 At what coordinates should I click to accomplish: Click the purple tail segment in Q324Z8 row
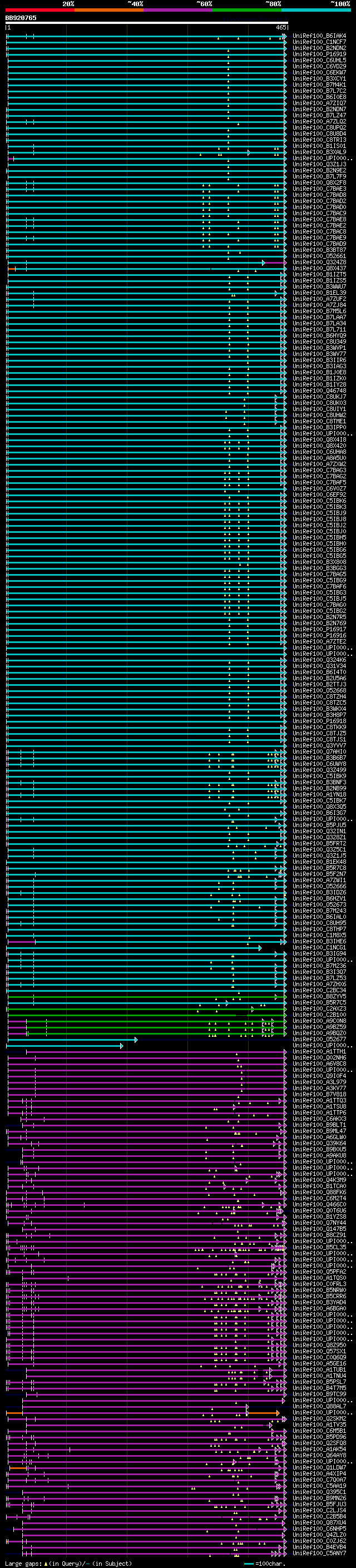click(274, 263)
